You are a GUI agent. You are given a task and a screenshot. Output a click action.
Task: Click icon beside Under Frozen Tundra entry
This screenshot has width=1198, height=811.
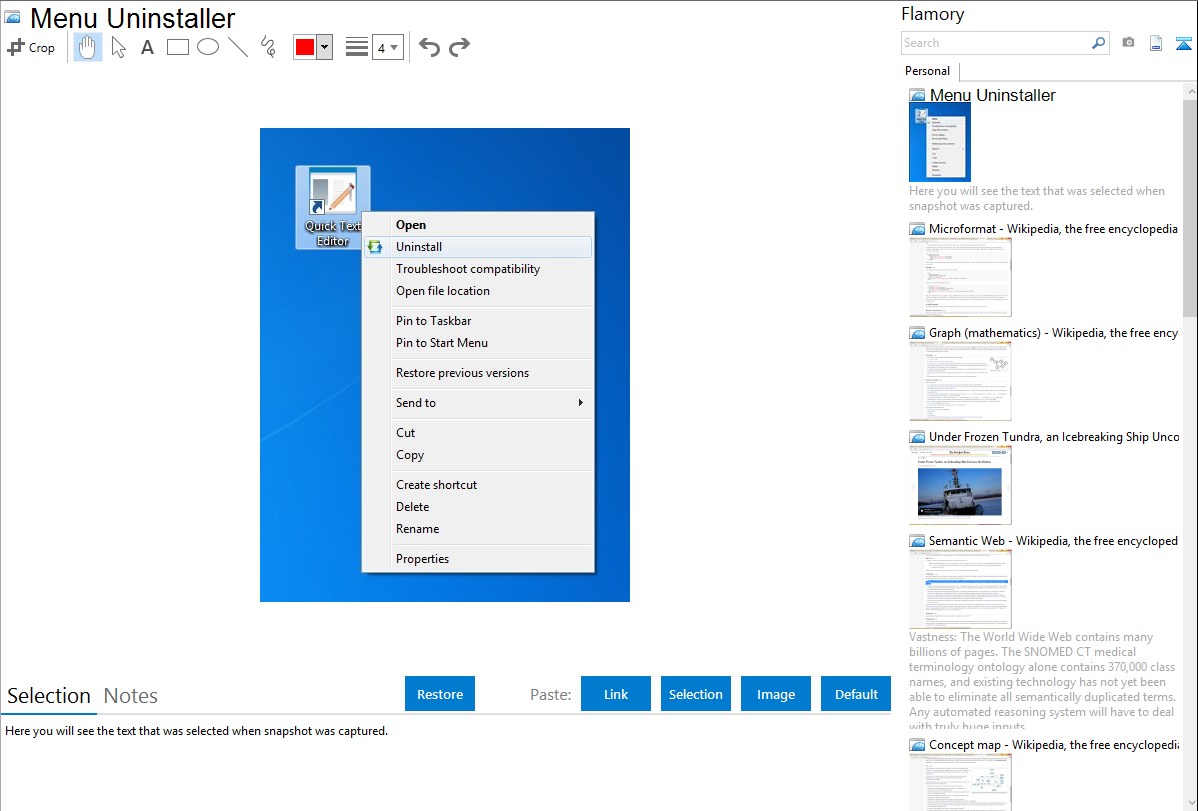[x=917, y=437]
